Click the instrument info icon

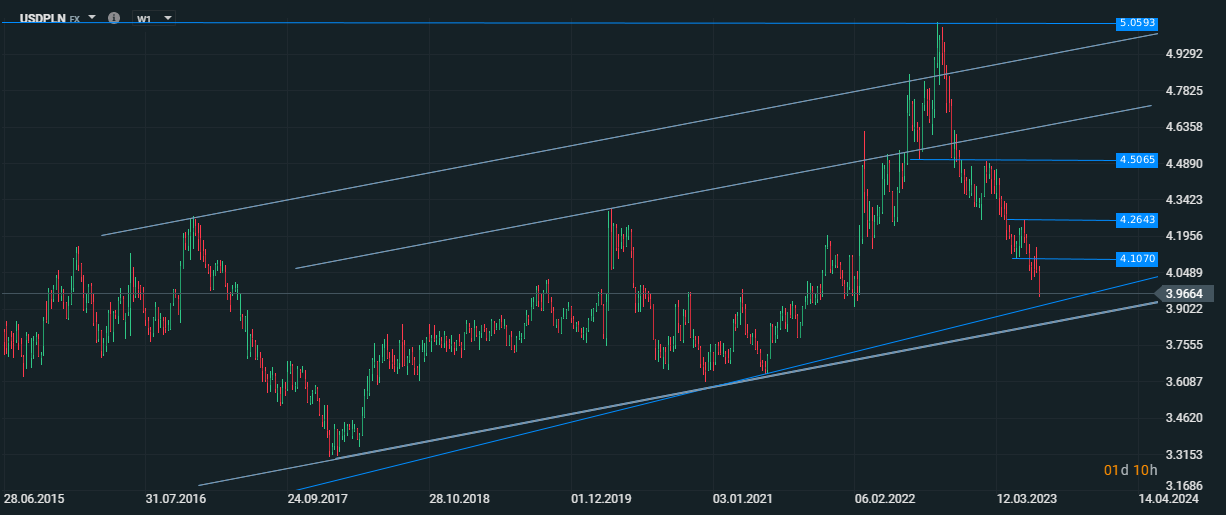(114, 18)
